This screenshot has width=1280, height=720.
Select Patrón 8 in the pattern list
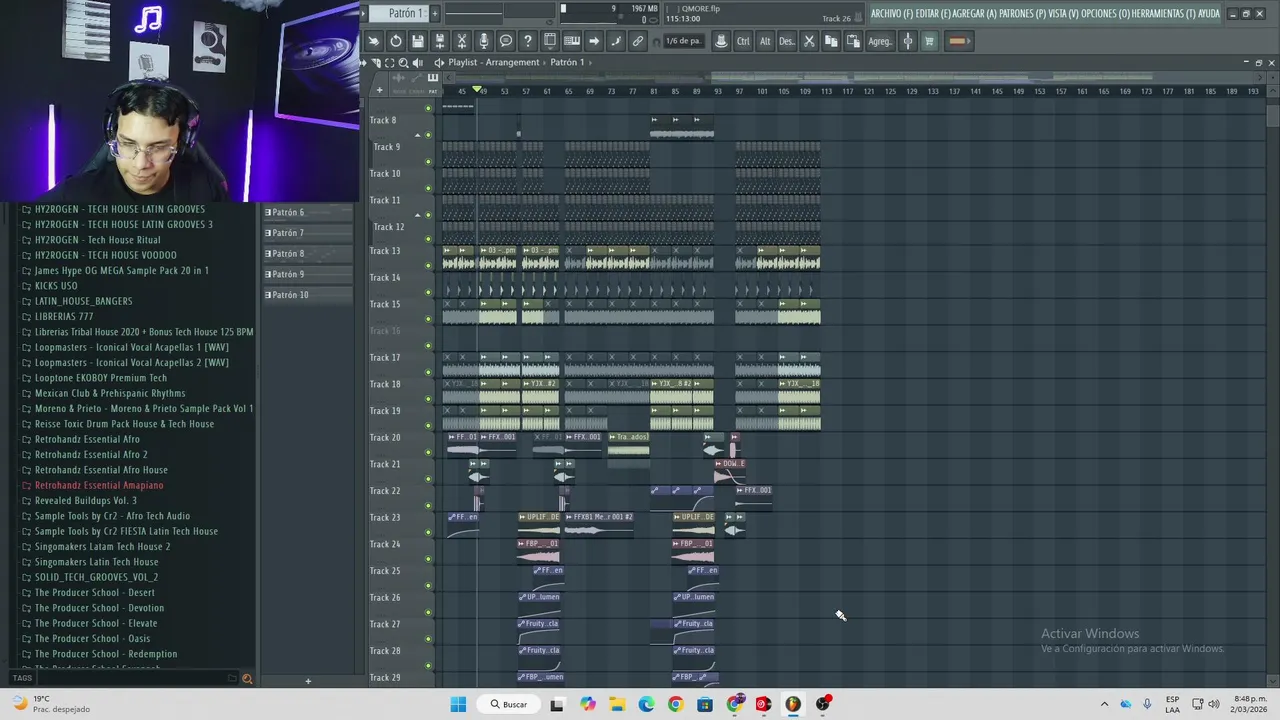(x=307, y=253)
